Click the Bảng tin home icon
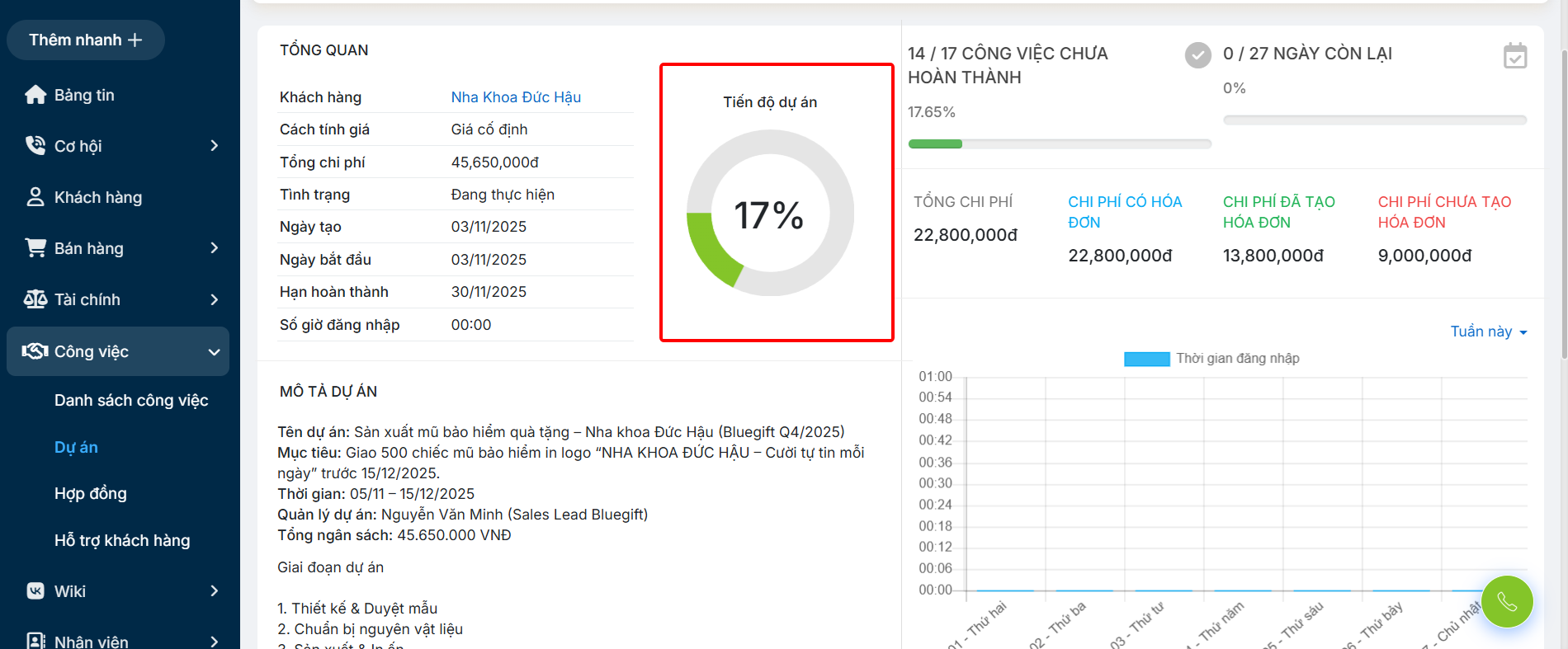The image size is (1568, 649). point(35,95)
